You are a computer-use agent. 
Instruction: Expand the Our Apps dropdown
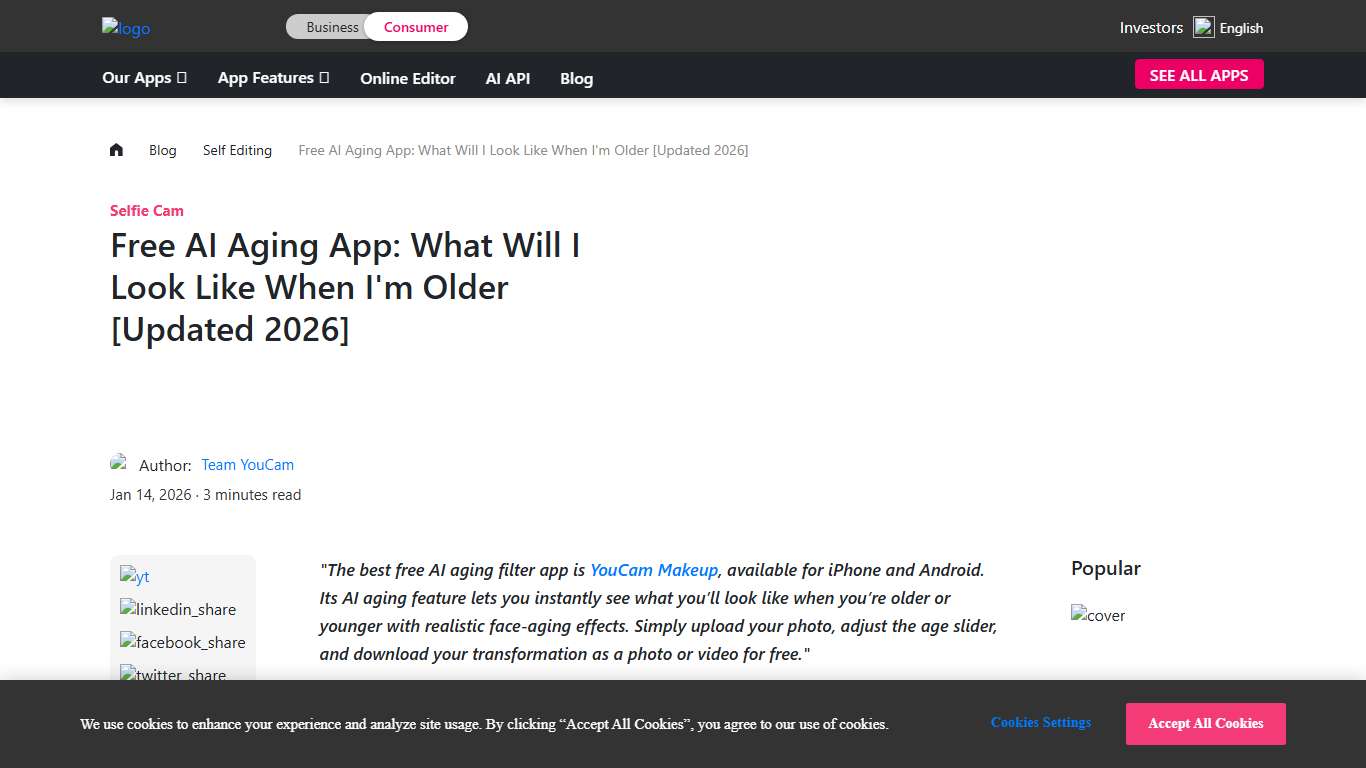(144, 77)
